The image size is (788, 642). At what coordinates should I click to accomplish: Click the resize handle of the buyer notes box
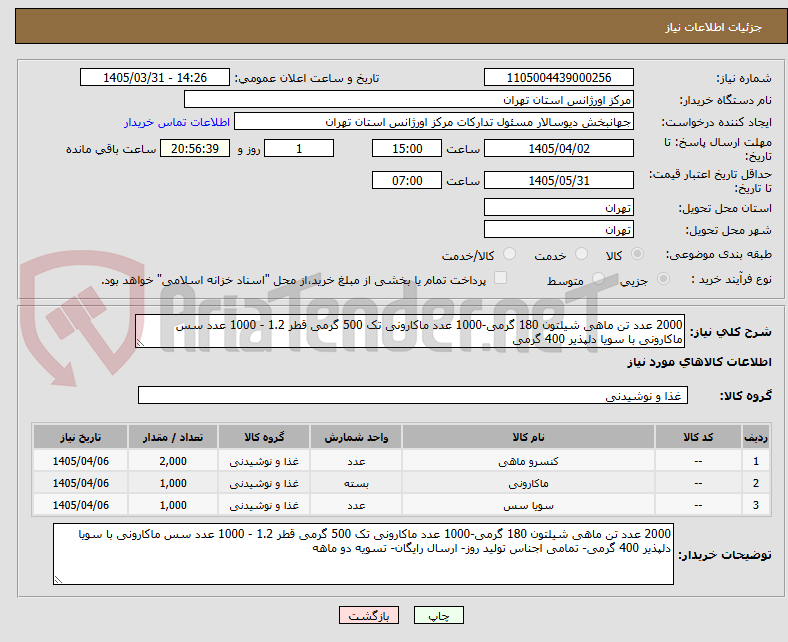click(58, 580)
